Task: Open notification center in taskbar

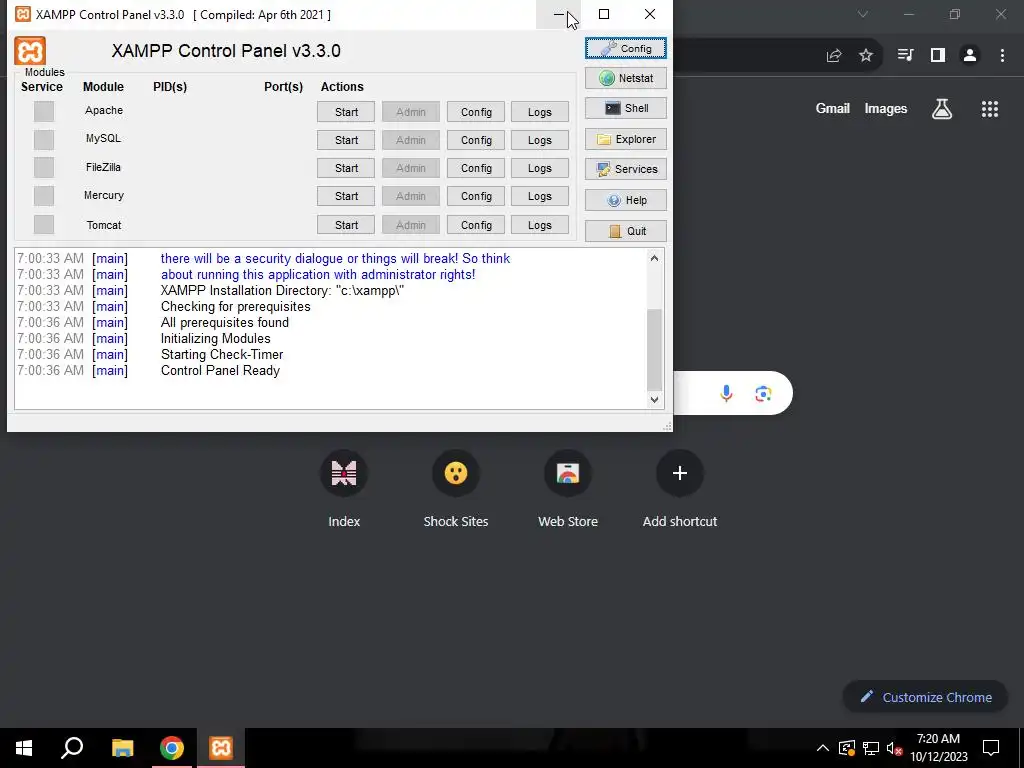Action: coord(991,748)
